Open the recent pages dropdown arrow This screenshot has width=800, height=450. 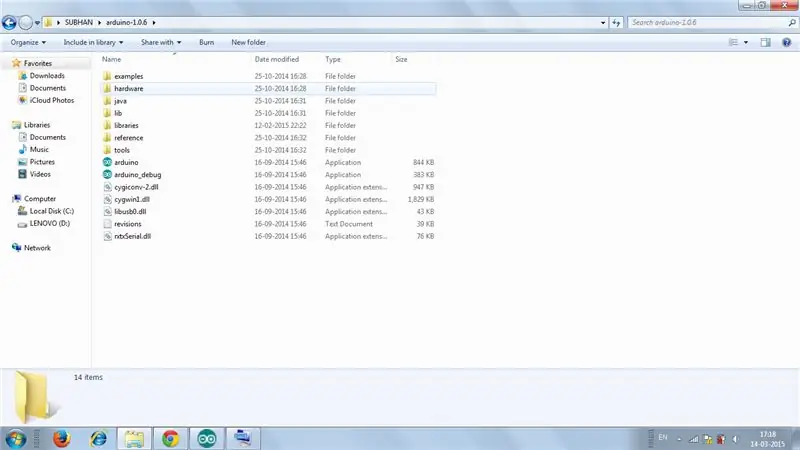tap(37, 23)
